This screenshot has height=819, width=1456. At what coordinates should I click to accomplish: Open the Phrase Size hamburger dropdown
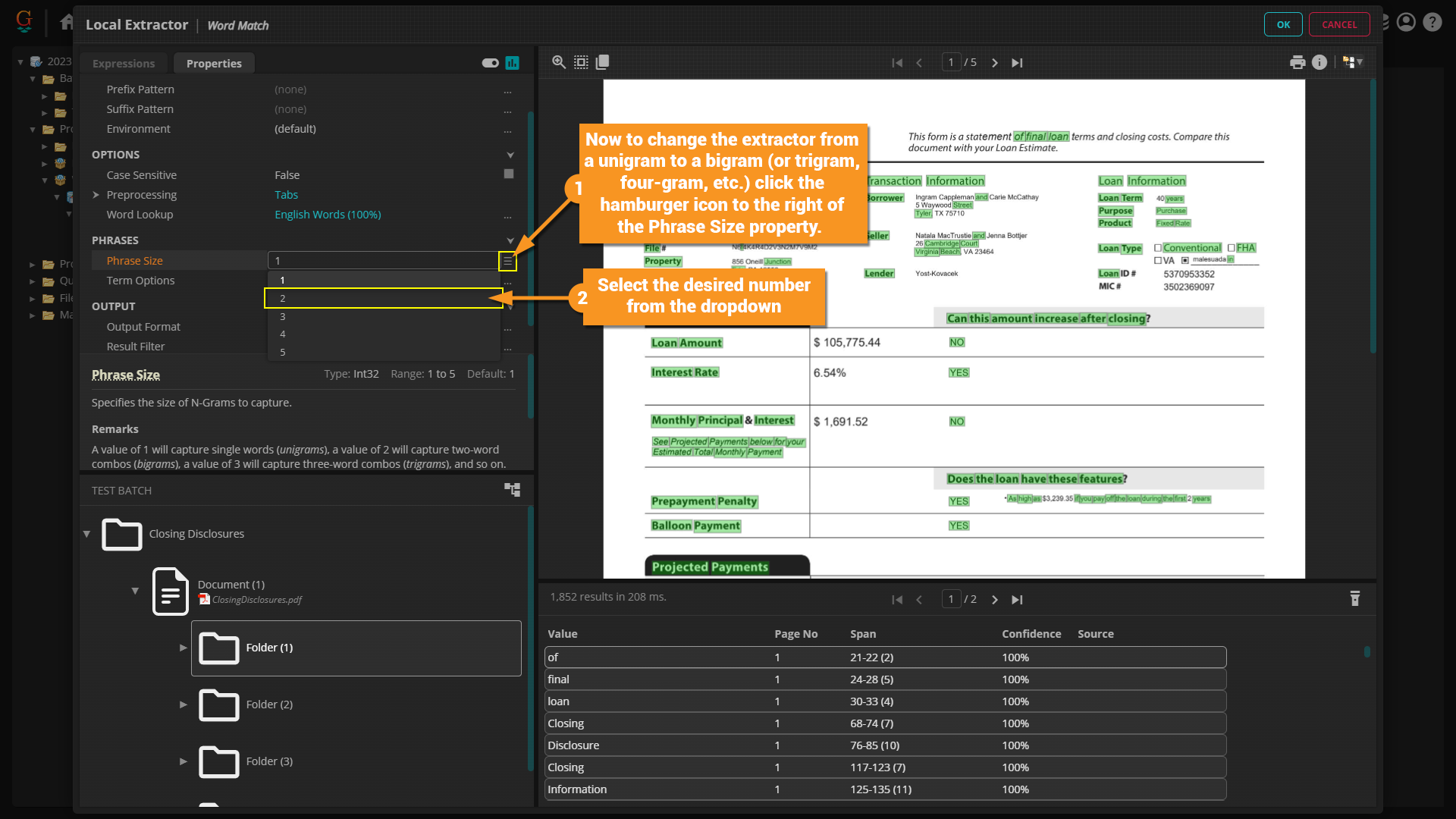tap(507, 261)
